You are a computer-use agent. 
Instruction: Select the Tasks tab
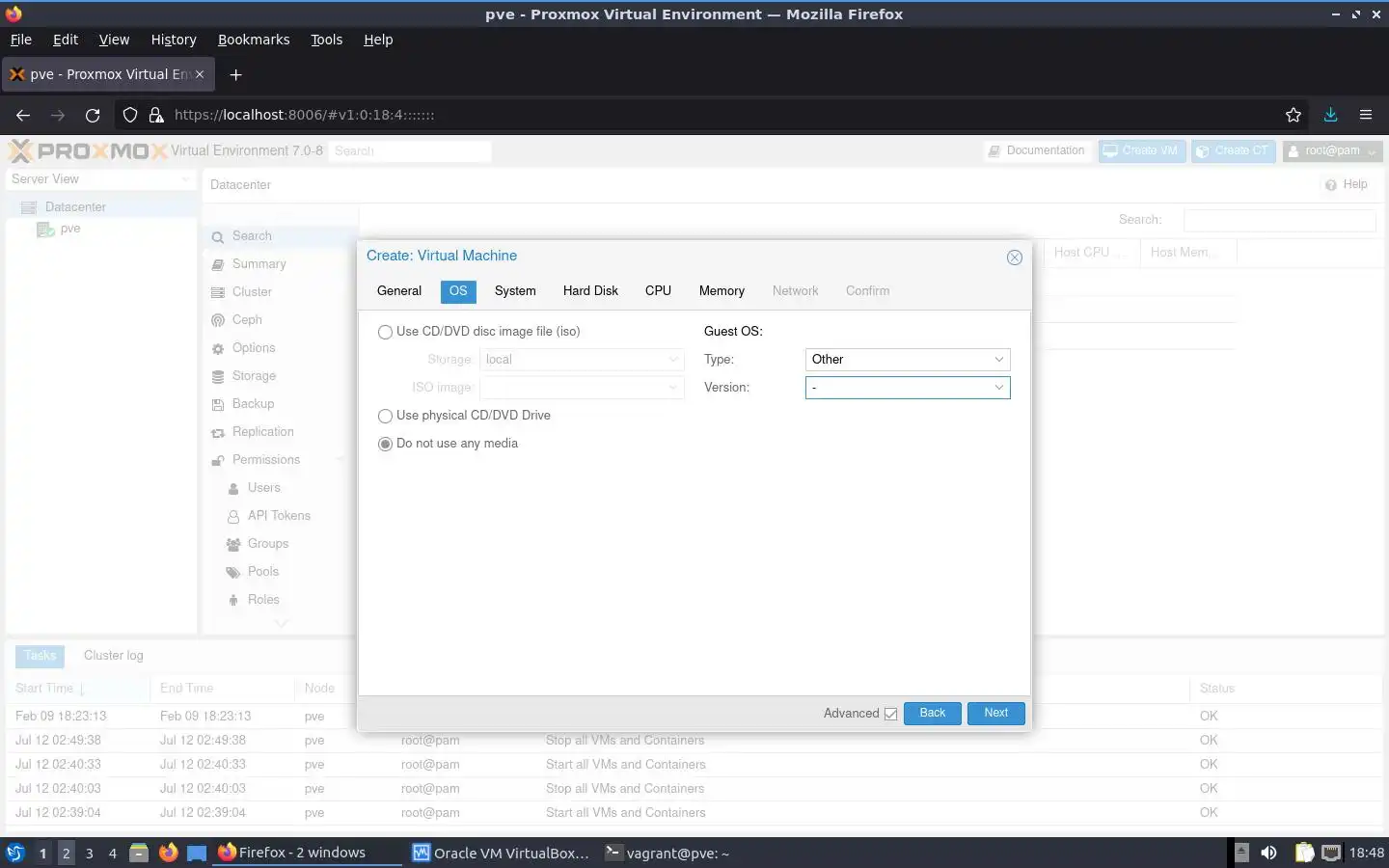point(40,656)
